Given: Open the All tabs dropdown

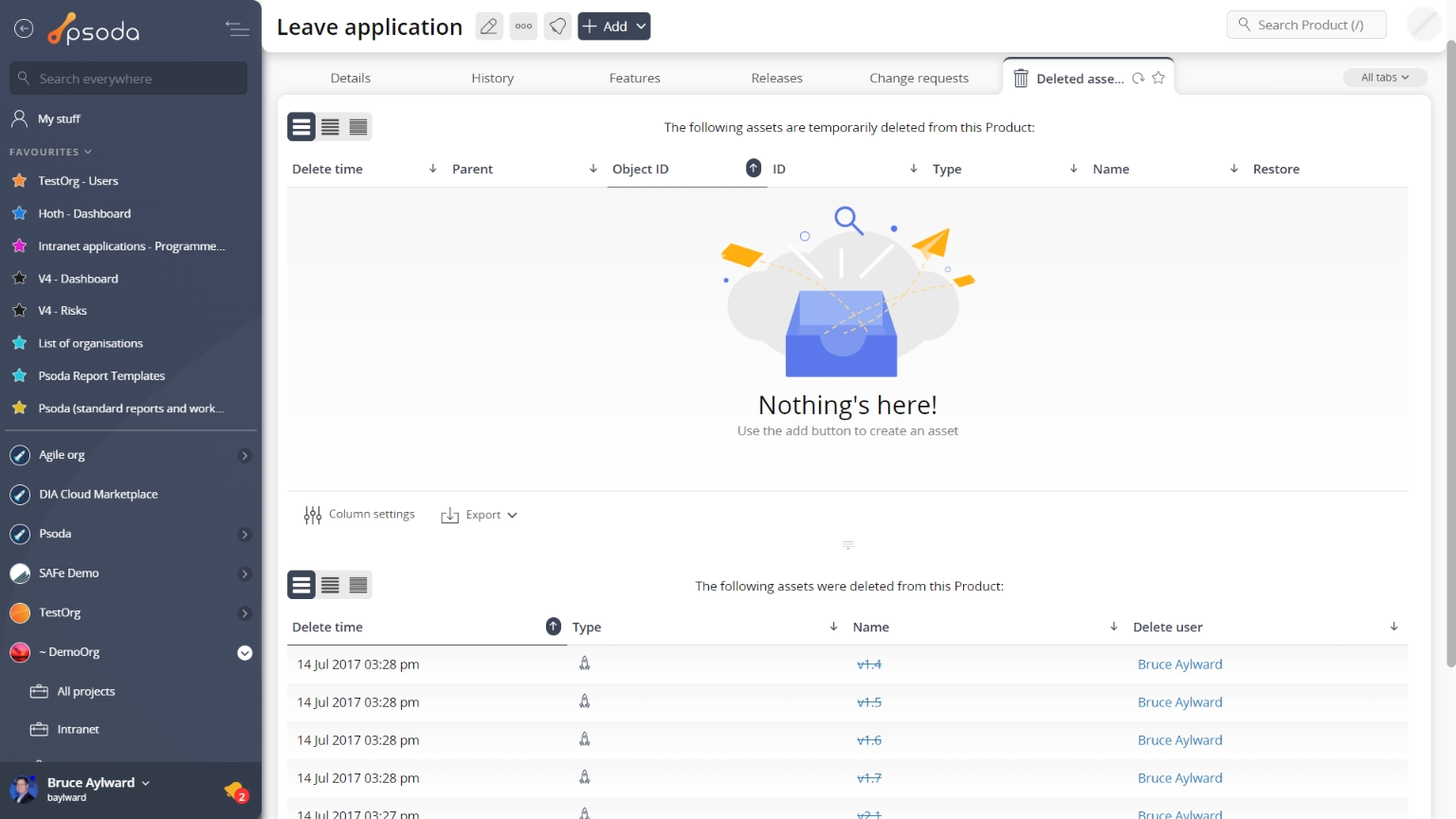Looking at the screenshot, I should click(x=1385, y=78).
